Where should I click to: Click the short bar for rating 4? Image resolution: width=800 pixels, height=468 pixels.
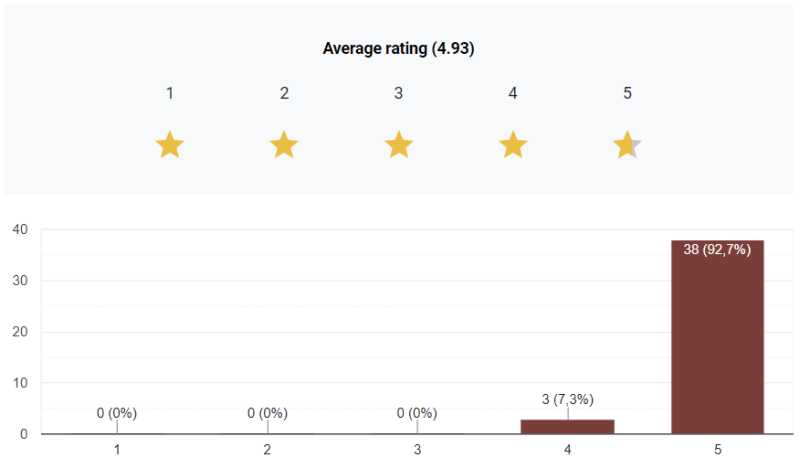(x=567, y=426)
